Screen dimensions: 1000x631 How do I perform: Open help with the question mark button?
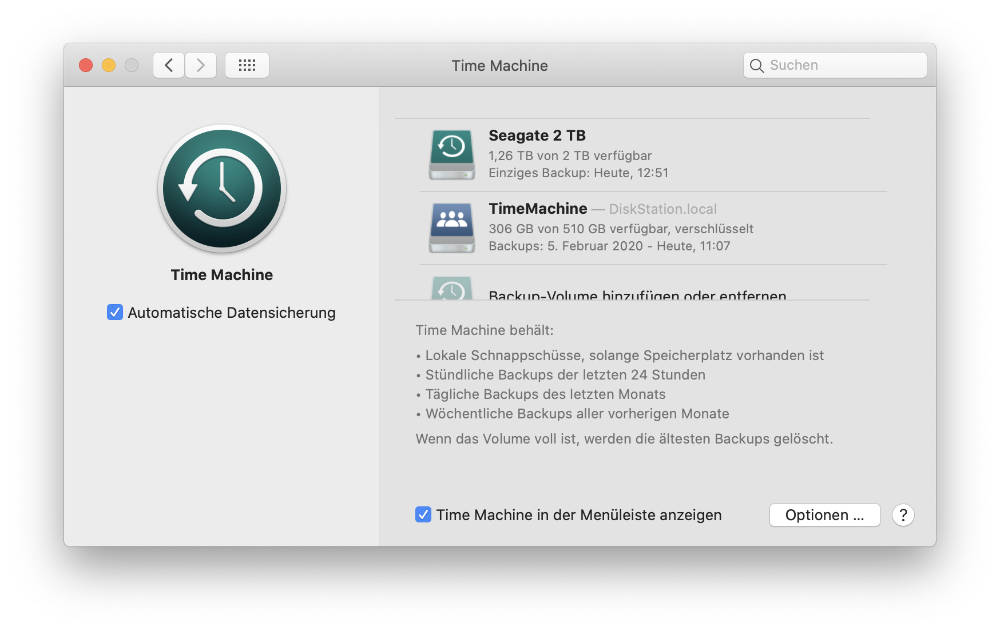pyautogui.click(x=903, y=515)
